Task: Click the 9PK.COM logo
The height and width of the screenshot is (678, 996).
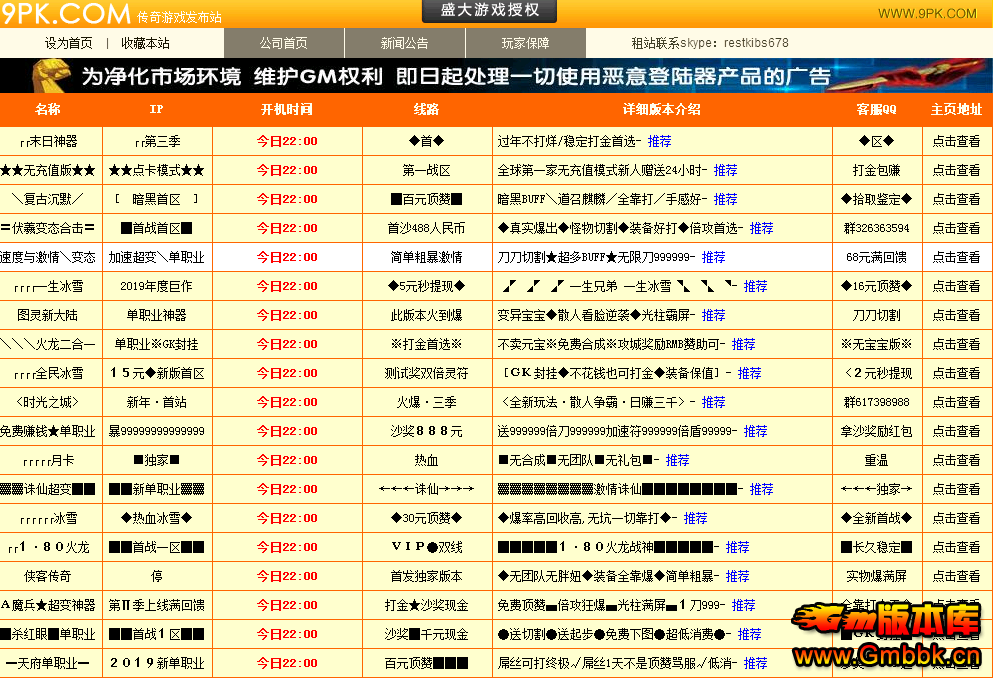Action: (x=66, y=14)
